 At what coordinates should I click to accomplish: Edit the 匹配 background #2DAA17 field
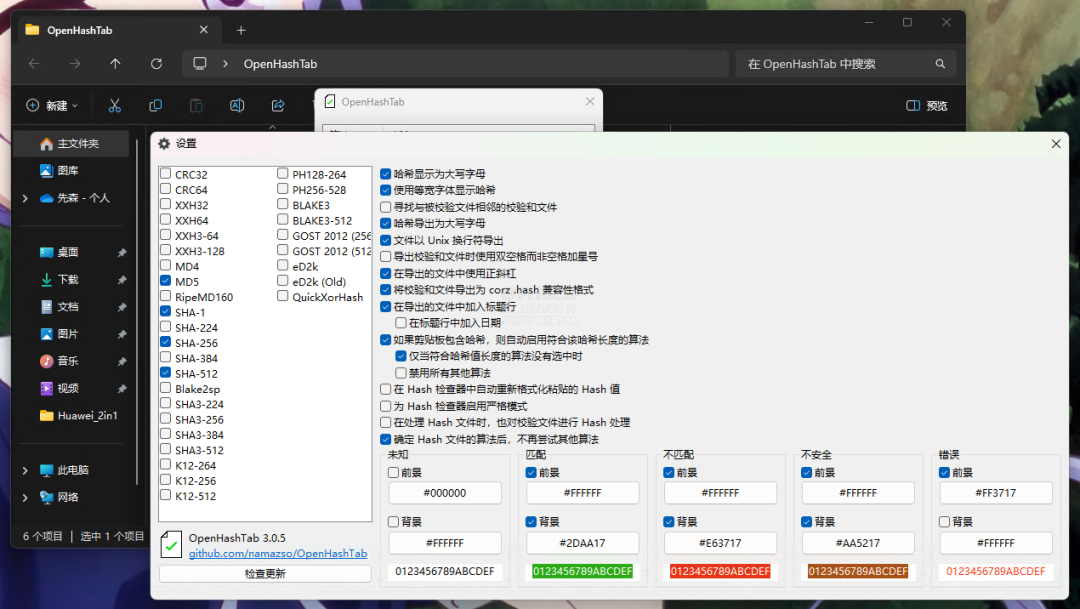click(x=583, y=543)
